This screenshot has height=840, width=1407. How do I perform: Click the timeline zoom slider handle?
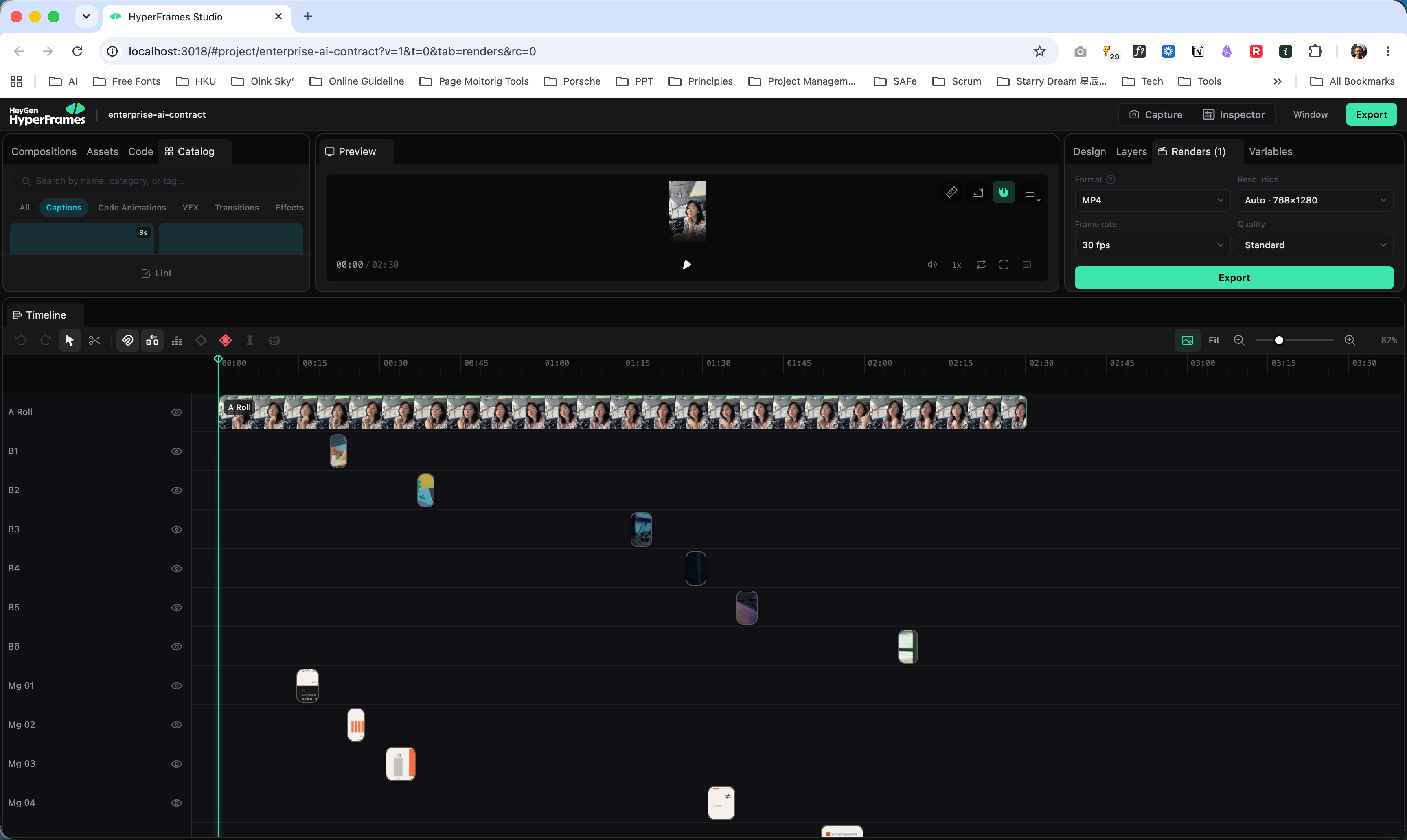coord(1278,340)
